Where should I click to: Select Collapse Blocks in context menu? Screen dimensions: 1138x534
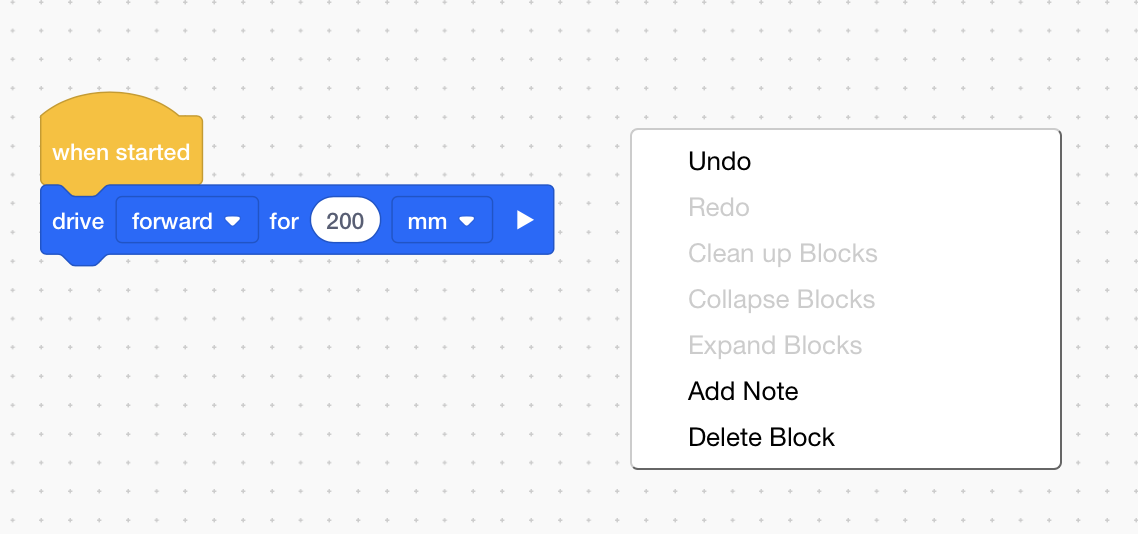[782, 299]
